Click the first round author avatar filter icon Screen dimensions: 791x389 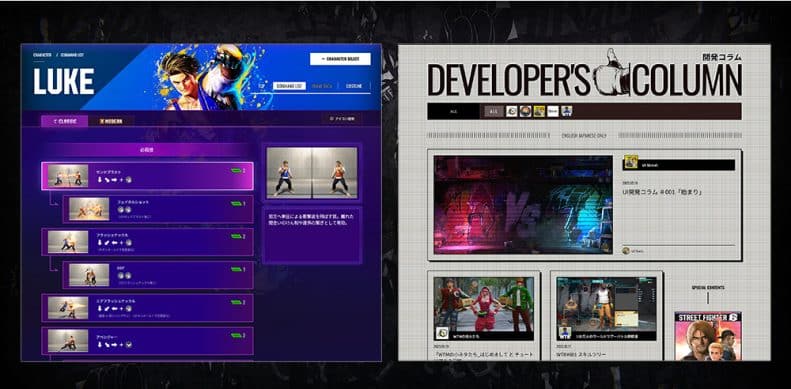[x=512, y=112]
